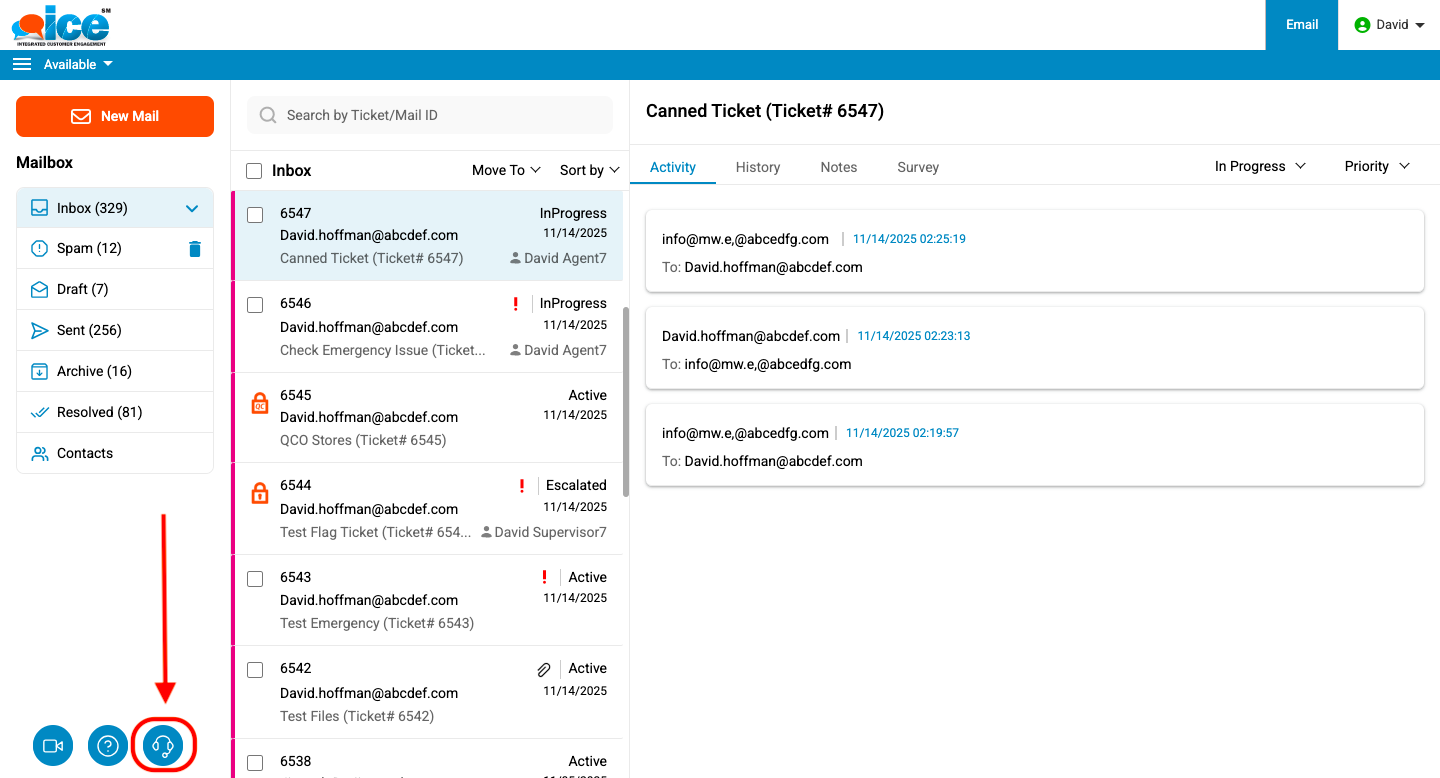This screenshot has height=778, width=1440.
Task: Open the In Progress status dropdown
Action: point(1259,166)
